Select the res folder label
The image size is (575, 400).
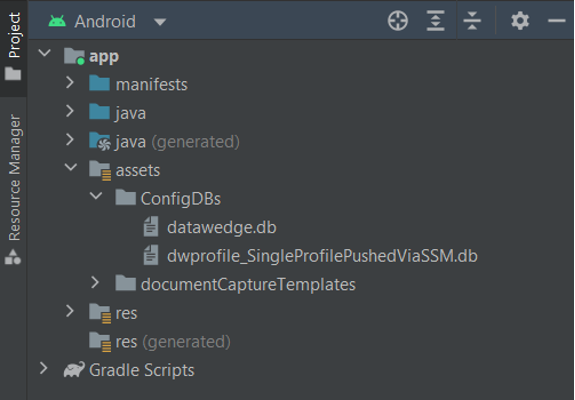(x=127, y=313)
